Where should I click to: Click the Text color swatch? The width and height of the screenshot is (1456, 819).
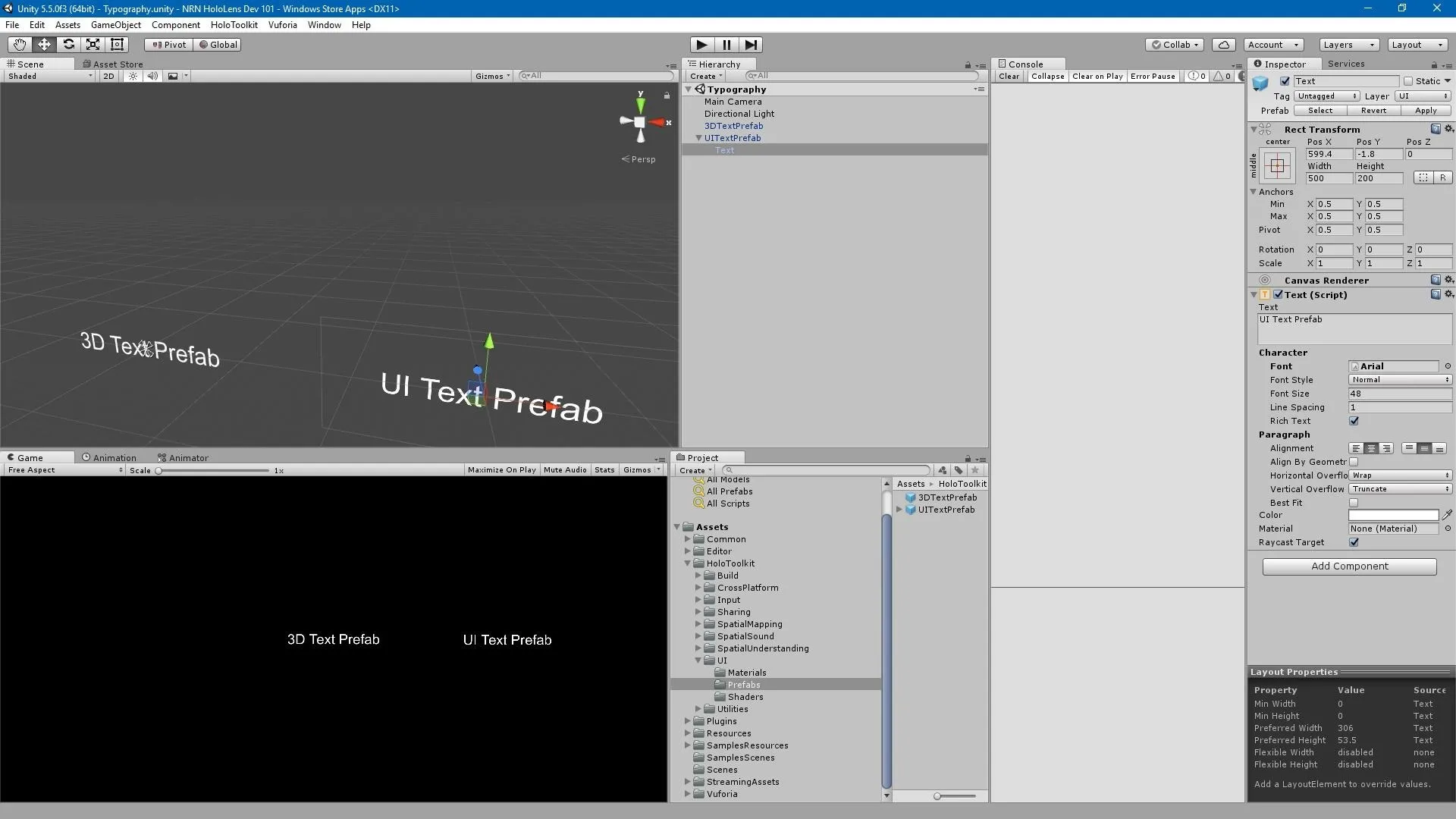tap(1393, 515)
